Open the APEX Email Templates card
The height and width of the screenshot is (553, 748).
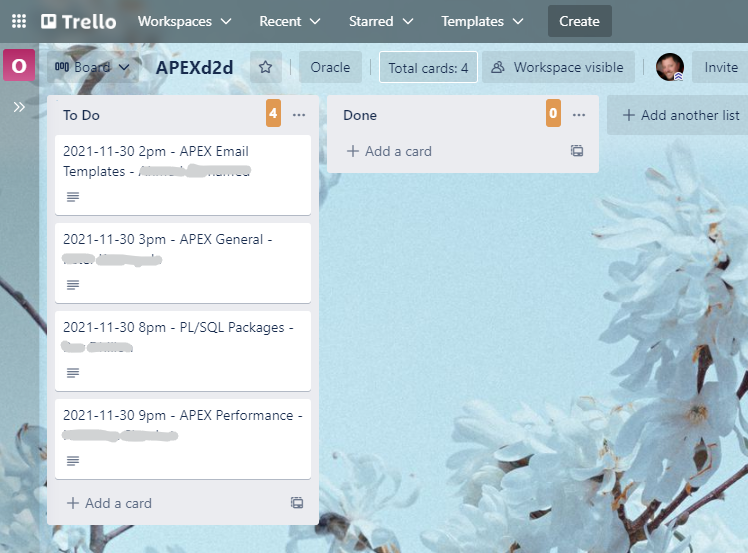tap(183, 175)
